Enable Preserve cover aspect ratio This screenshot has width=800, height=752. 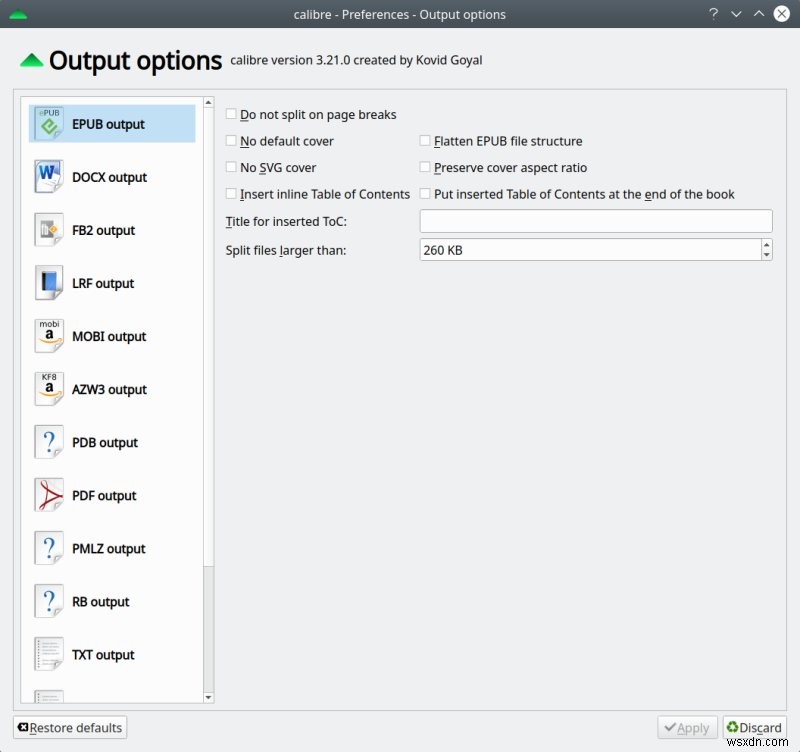pyautogui.click(x=426, y=168)
